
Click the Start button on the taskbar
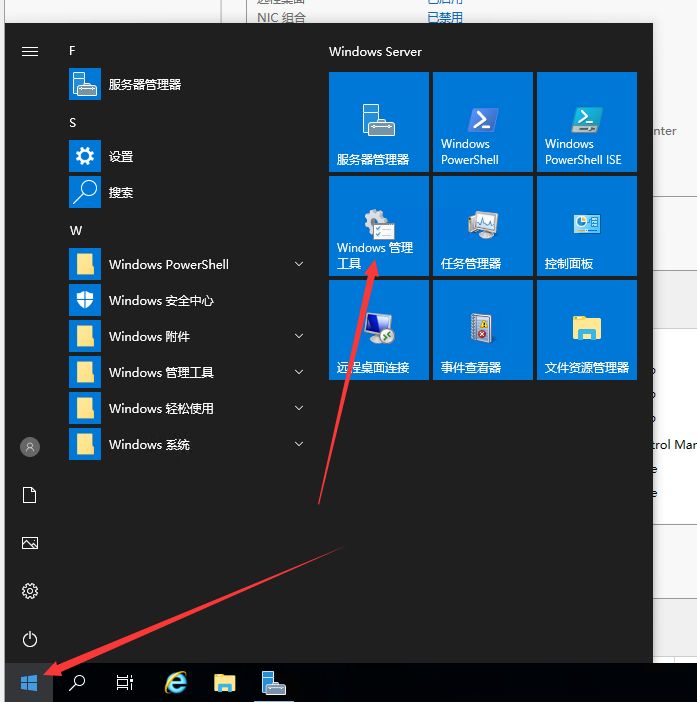pos(29,683)
